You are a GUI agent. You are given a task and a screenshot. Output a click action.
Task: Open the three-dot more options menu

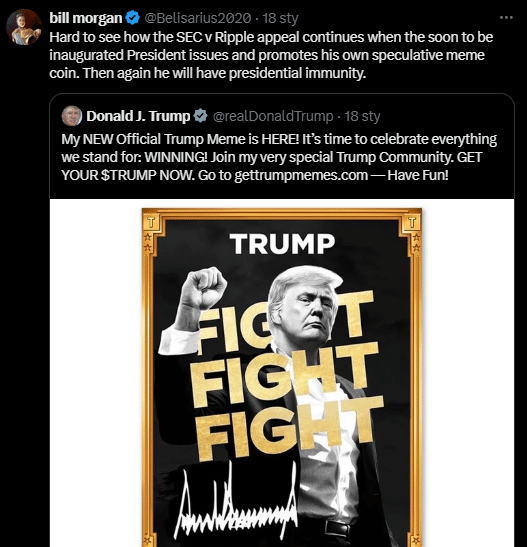pos(506,17)
